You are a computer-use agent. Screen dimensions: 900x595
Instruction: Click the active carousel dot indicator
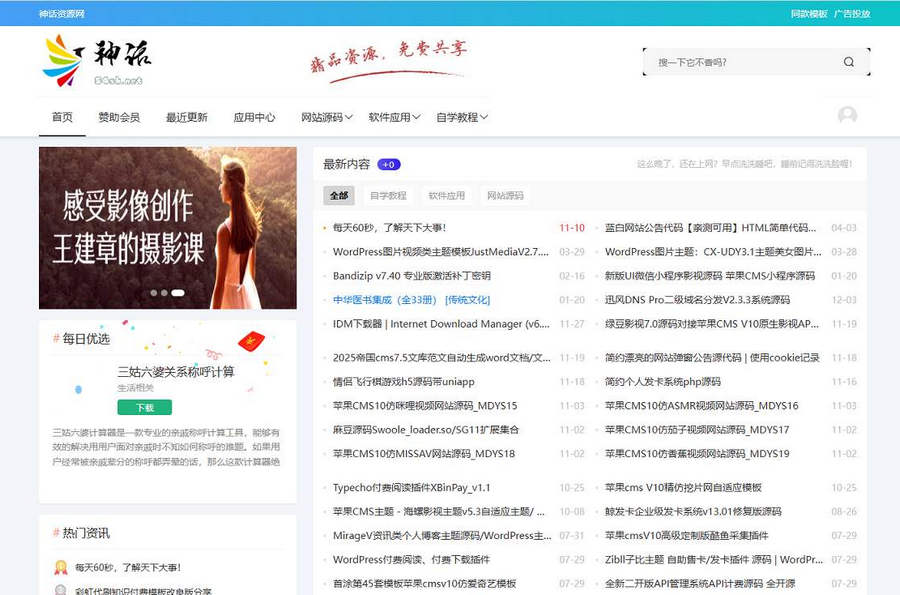[178, 292]
